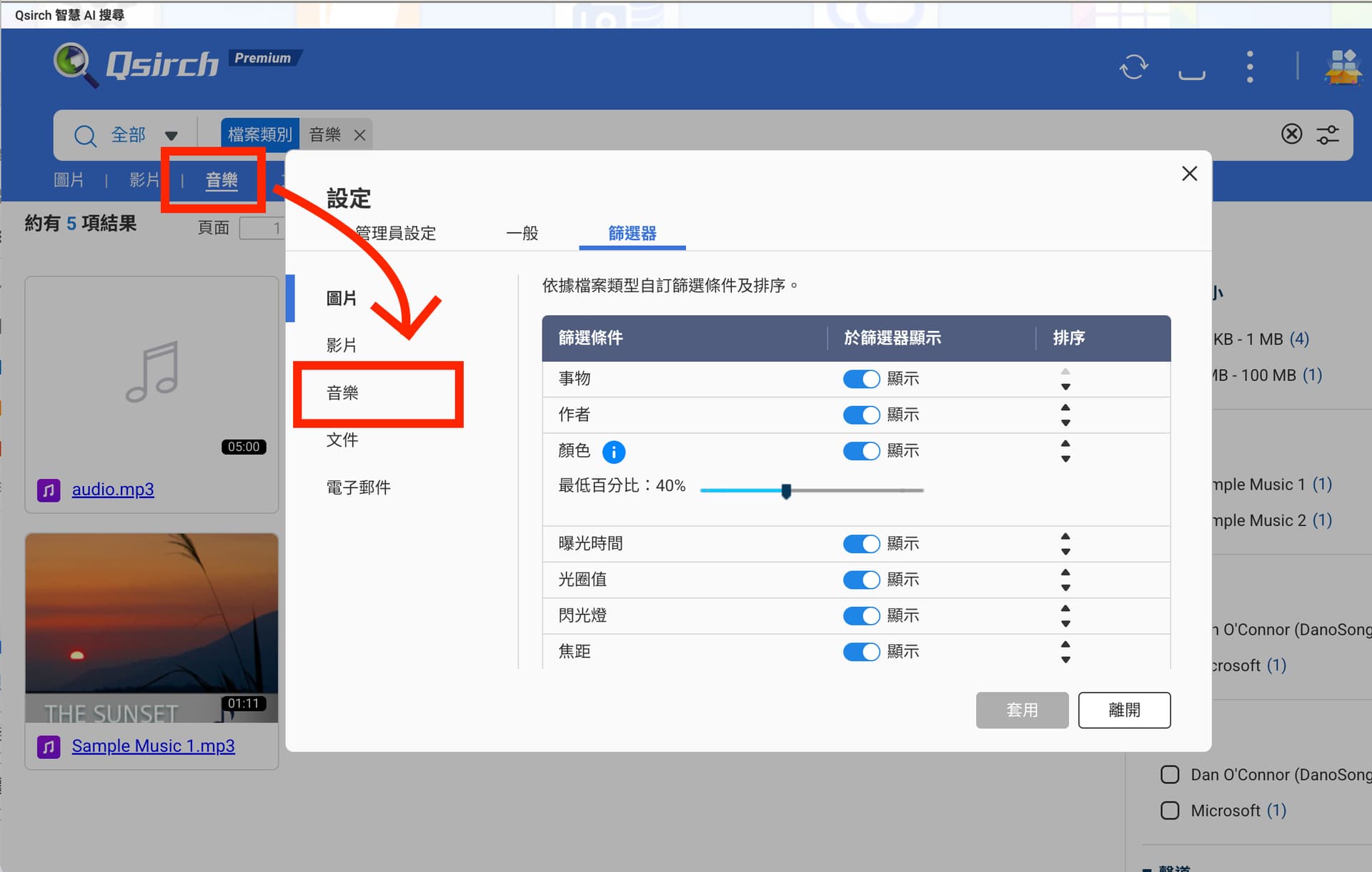The width and height of the screenshot is (1372, 872).
Task: Click the 離開 button
Action: point(1123,710)
